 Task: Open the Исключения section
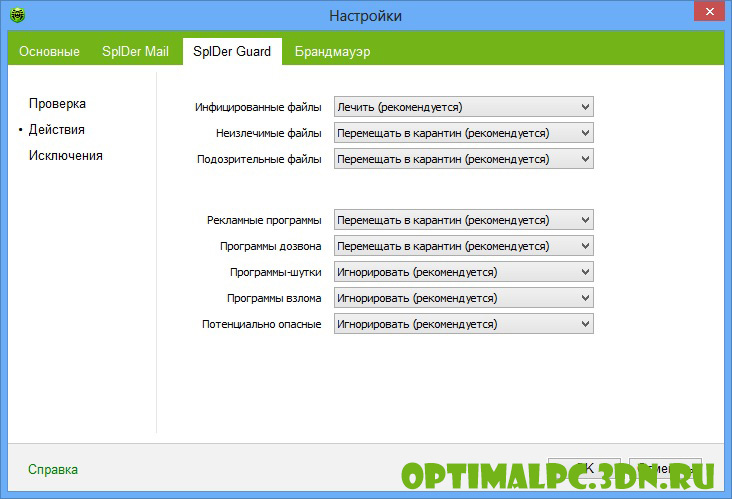pos(66,155)
